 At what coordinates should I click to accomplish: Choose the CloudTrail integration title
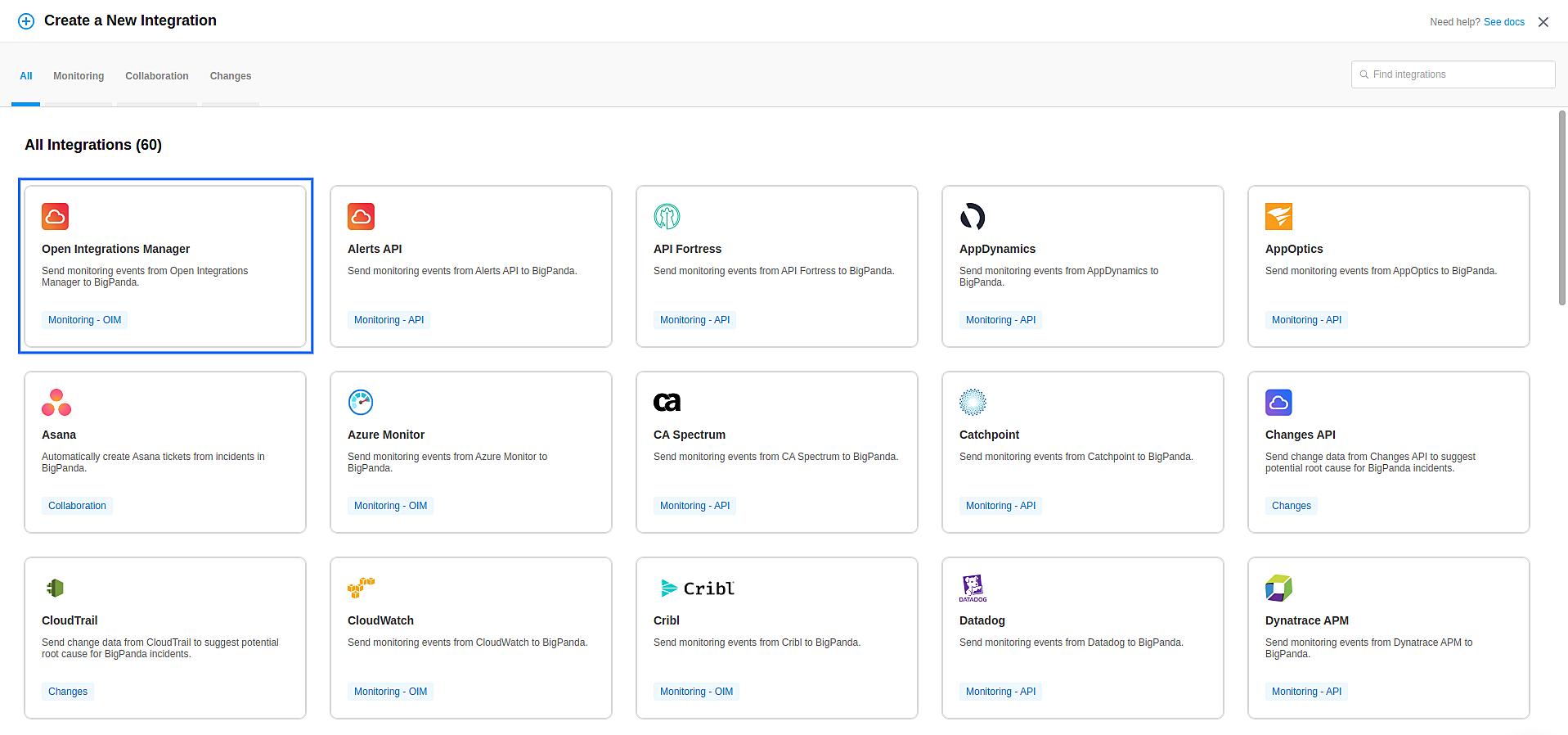coord(70,620)
